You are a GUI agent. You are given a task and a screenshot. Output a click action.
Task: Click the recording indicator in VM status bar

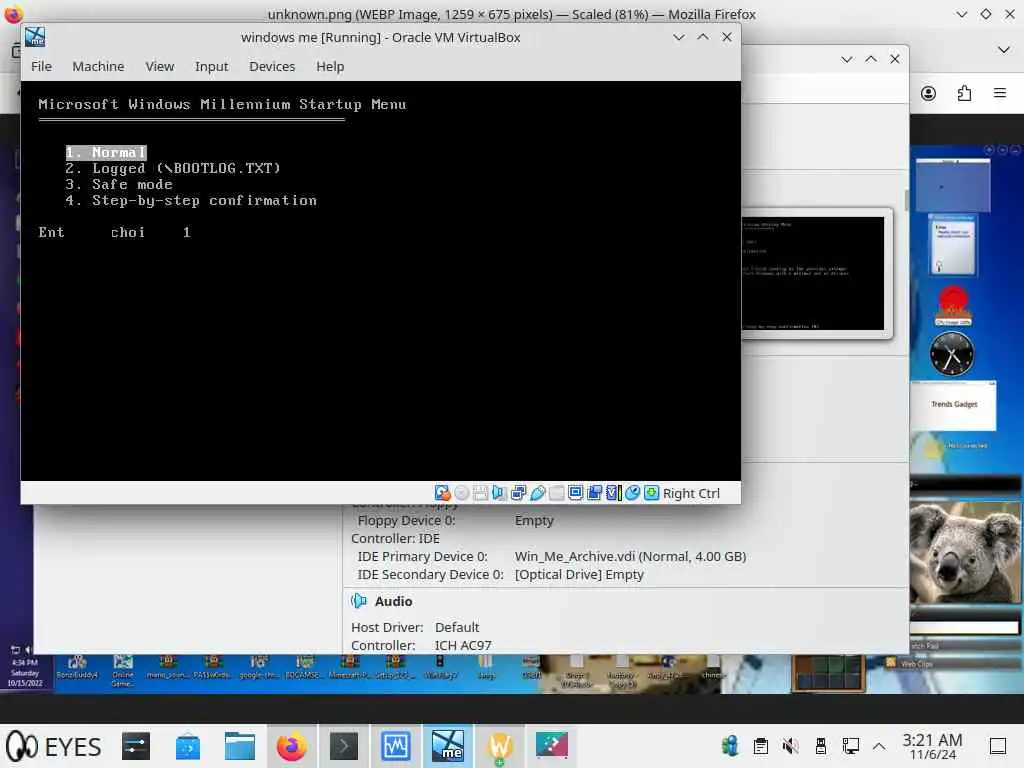tap(594, 493)
